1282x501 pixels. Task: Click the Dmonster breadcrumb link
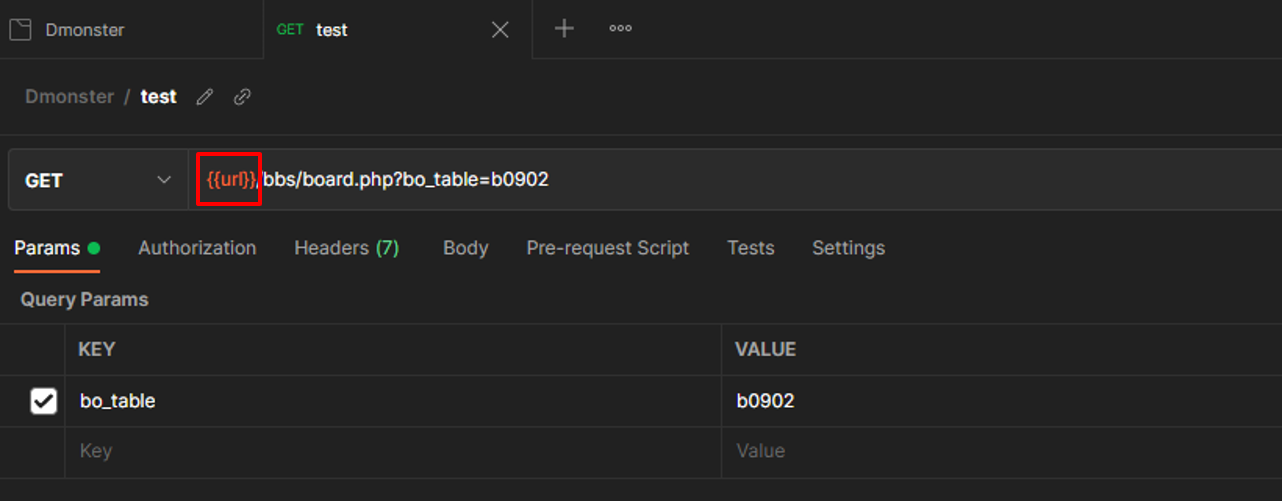[69, 97]
